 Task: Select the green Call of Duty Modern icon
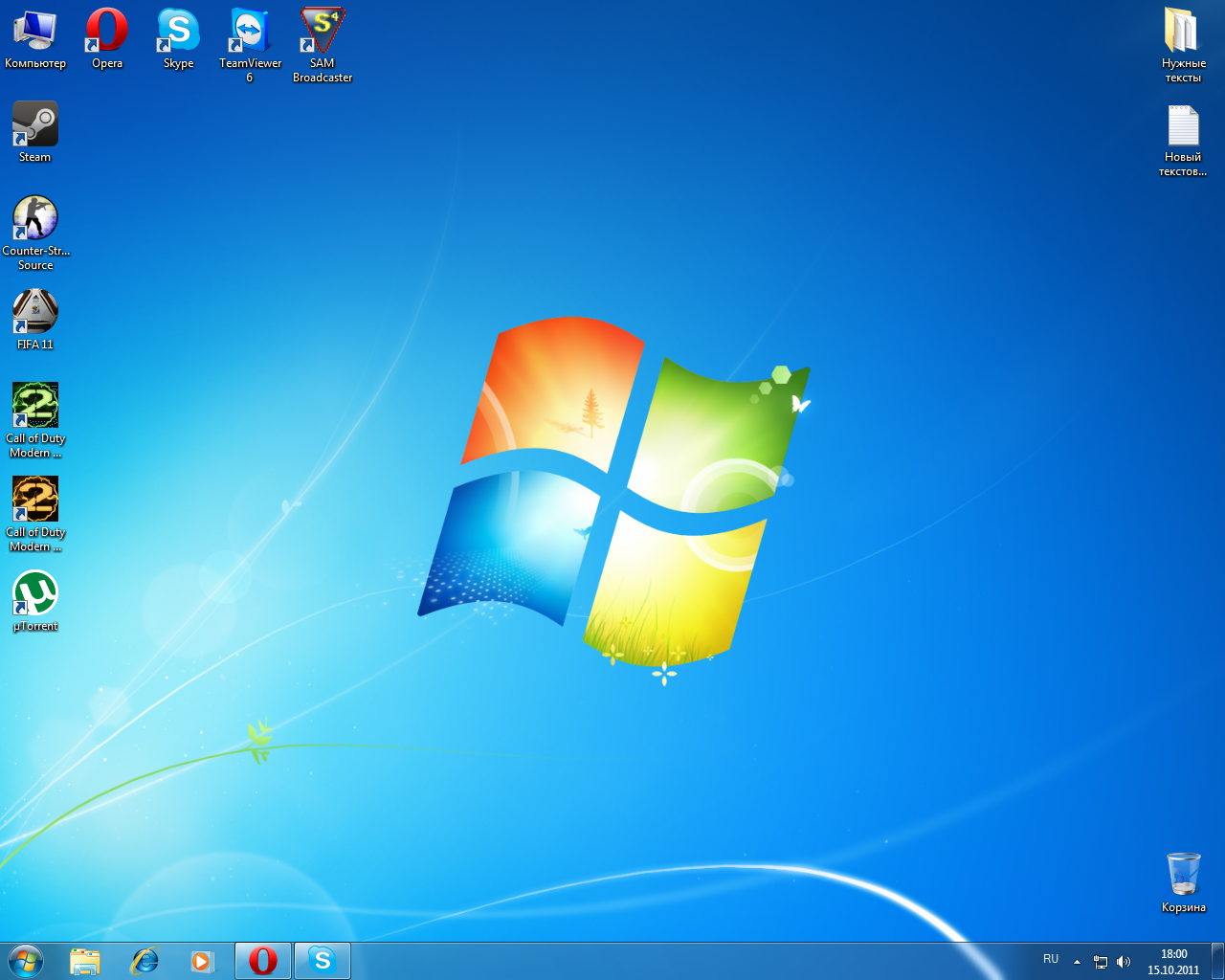tap(35, 420)
